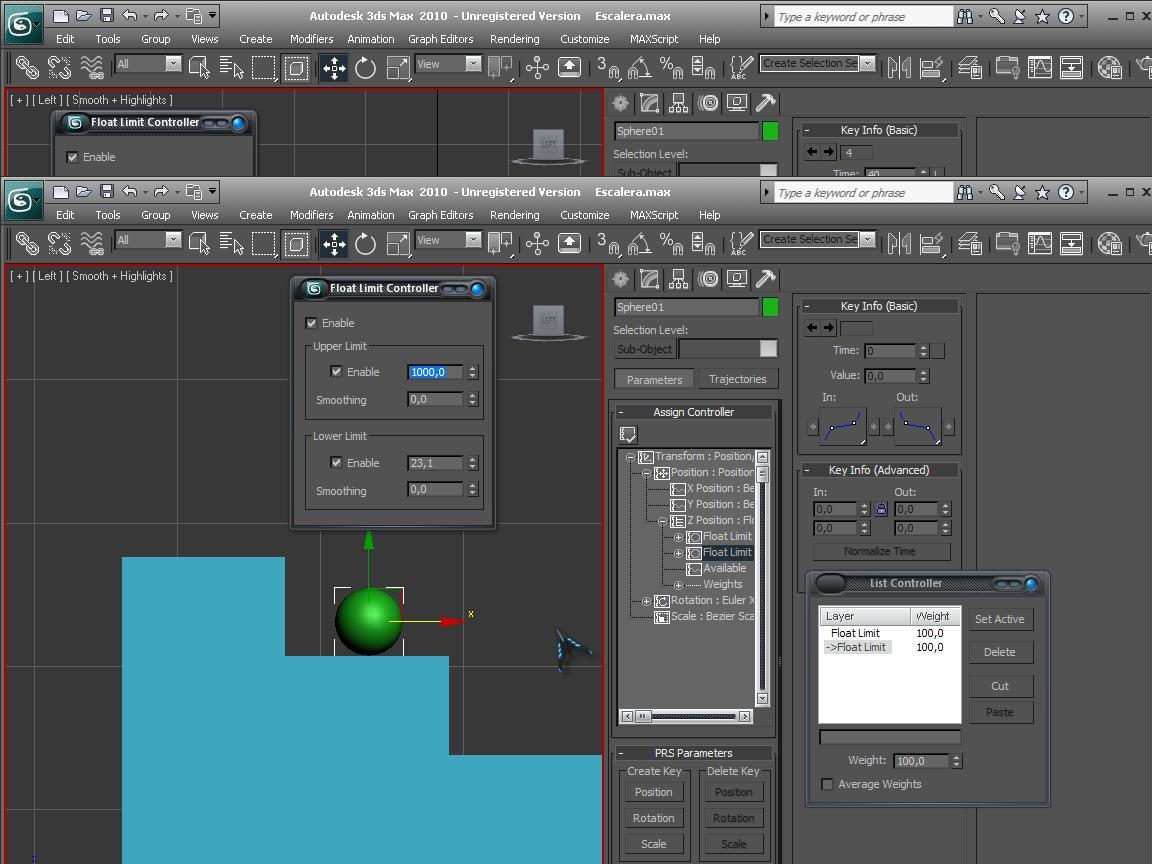Image resolution: width=1152 pixels, height=864 pixels.
Task: Click Undo arrow in top window title bar
Action: point(130,15)
